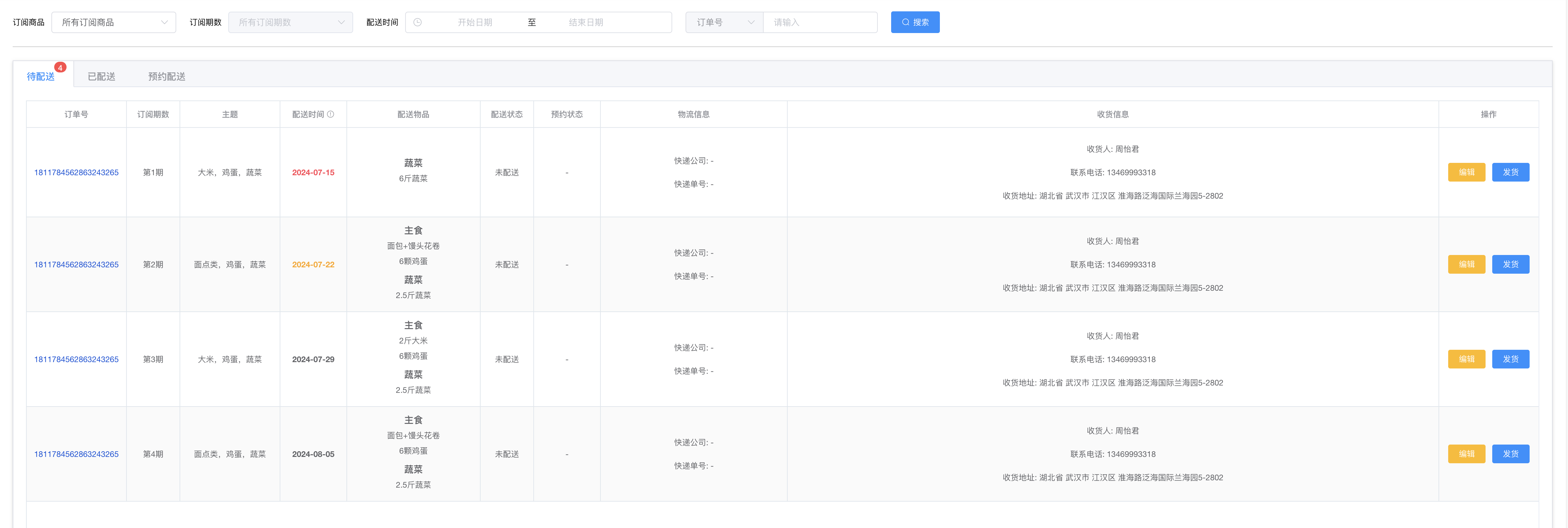Click the info icon beside 配送时间 header
Viewport: 1568px width, 528px height.
[330, 114]
